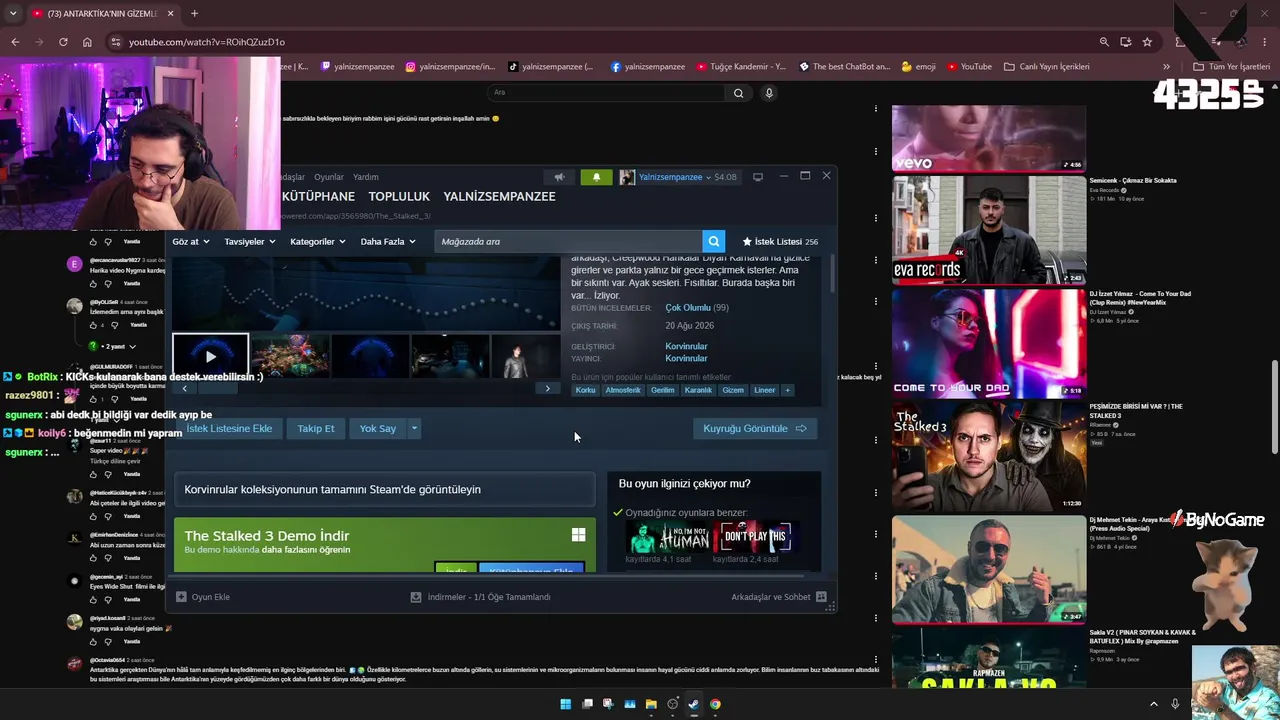
Task: Reload the Chrome page
Action: tap(63, 42)
